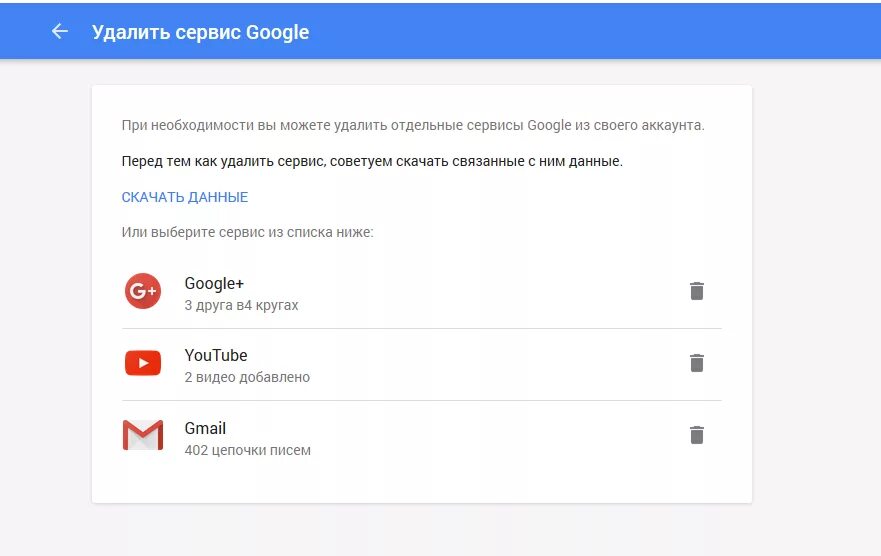This screenshot has height=556, width=881.
Task: Click the header title 'Удалить сервис Google'
Action: [x=201, y=32]
